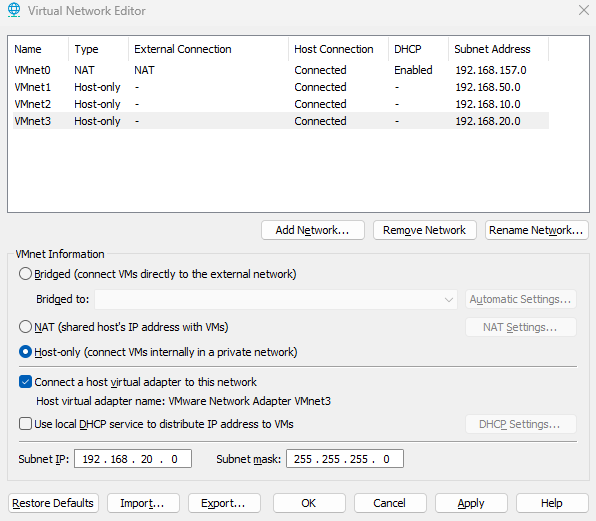
Task: Uncheck Connect a host virtual adapter
Action: pyautogui.click(x=25, y=382)
